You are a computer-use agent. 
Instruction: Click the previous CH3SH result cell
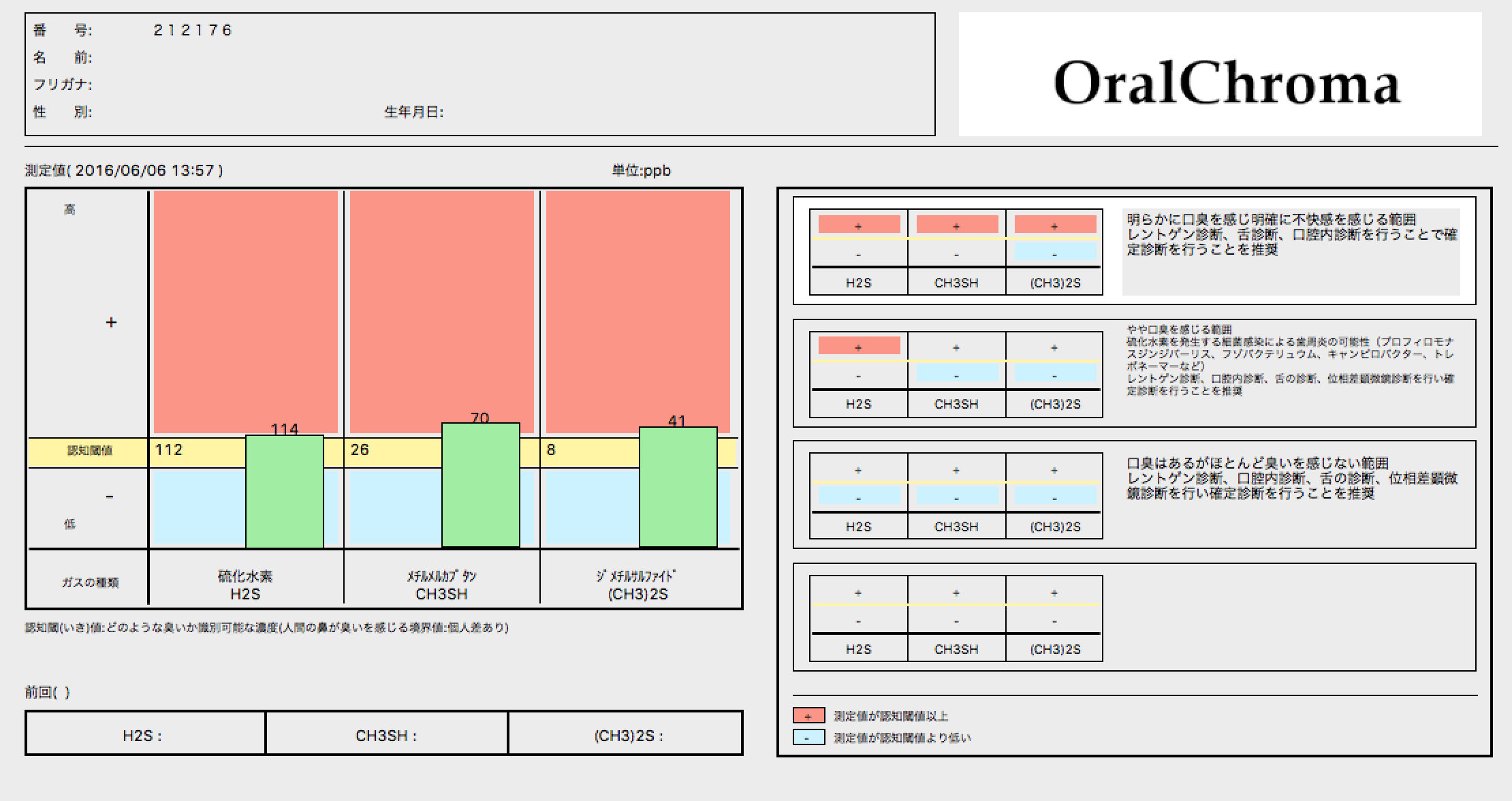point(386,734)
